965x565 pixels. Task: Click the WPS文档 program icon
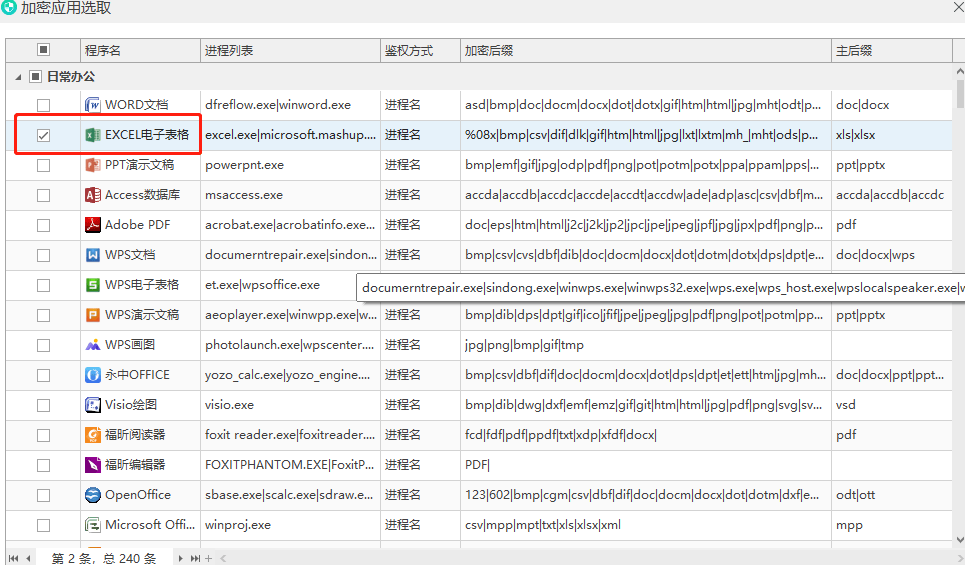[x=92, y=255]
